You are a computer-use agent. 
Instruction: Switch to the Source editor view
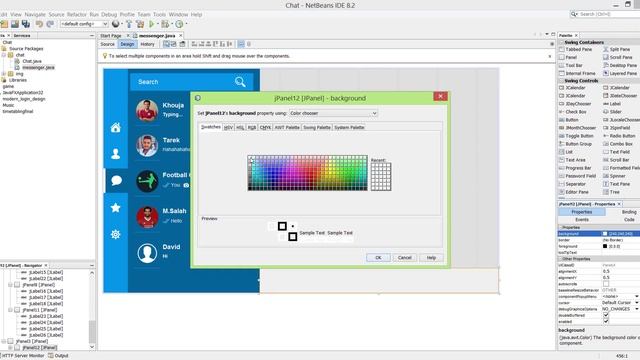[107, 44]
